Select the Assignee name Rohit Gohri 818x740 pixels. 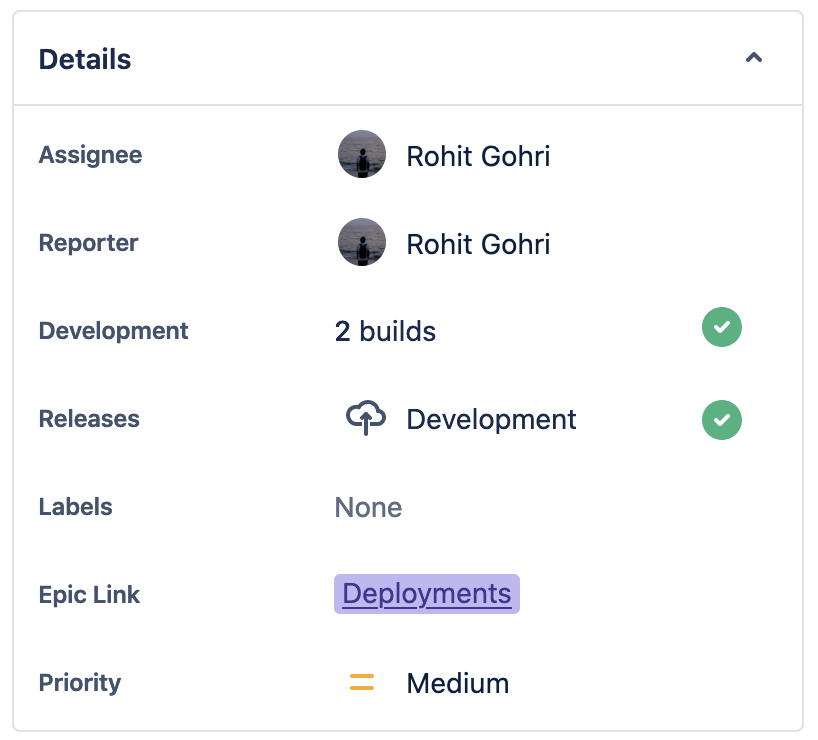[478, 156]
